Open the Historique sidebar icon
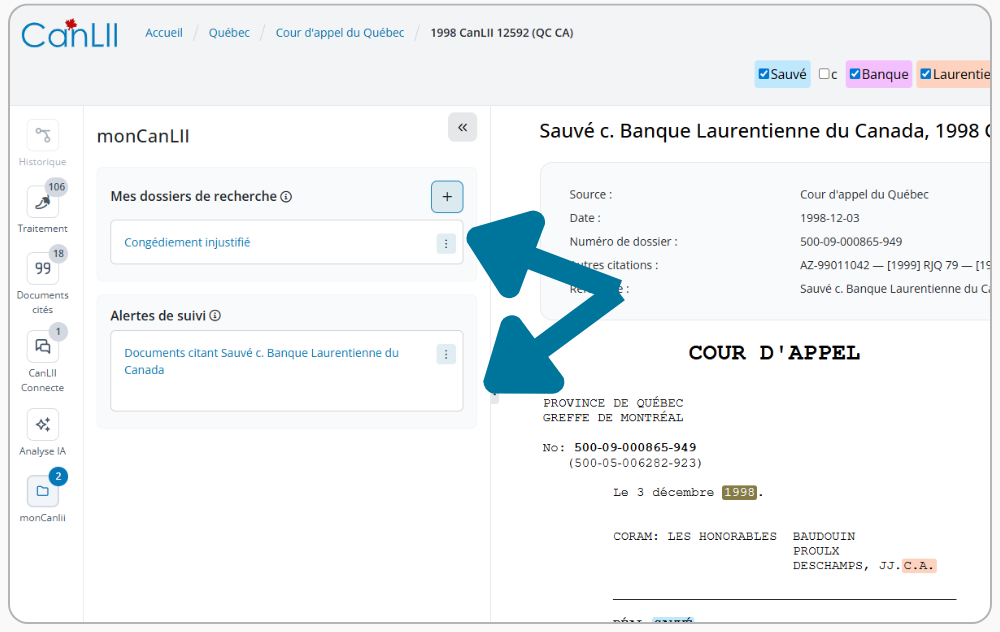The image size is (1000, 632). pyautogui.click(x=42, y=136)
